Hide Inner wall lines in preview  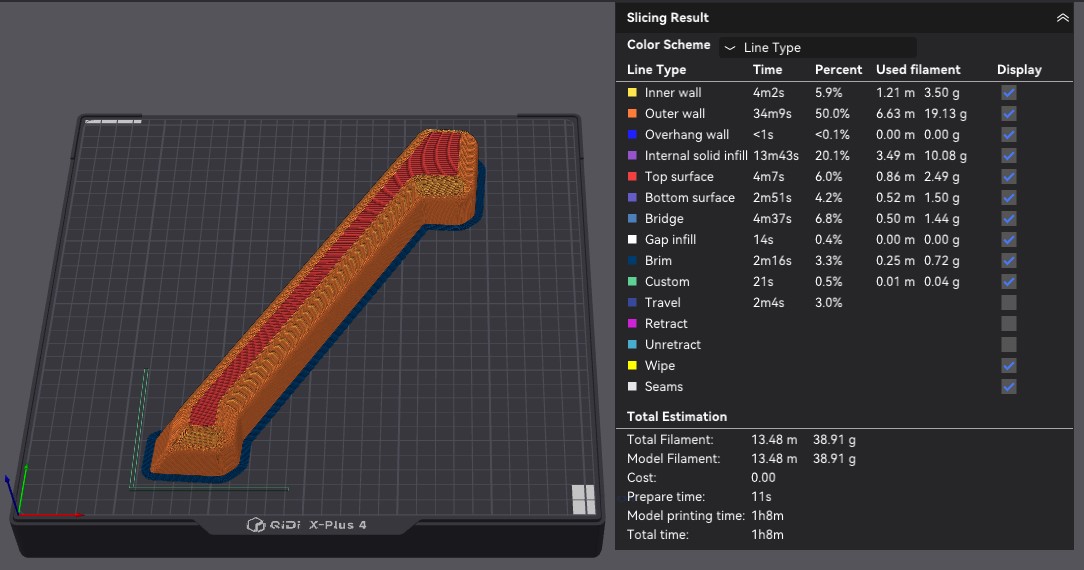click(1009, 92)
